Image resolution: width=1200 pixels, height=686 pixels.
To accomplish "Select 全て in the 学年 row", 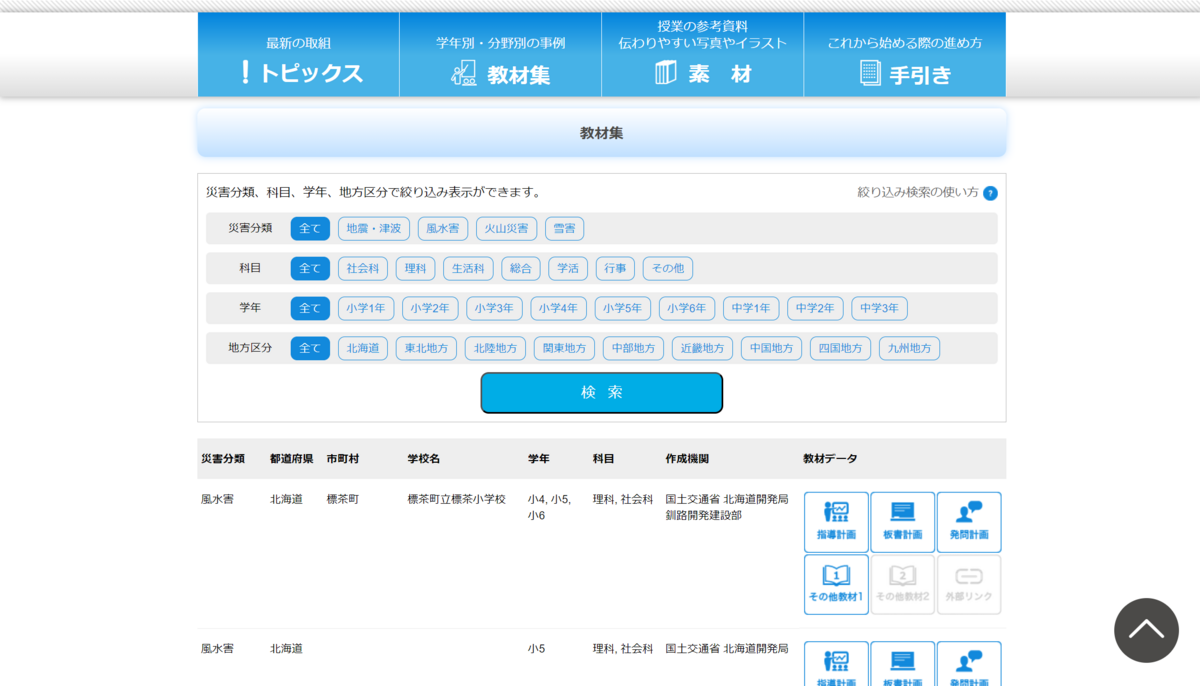I will coord(310,308).
